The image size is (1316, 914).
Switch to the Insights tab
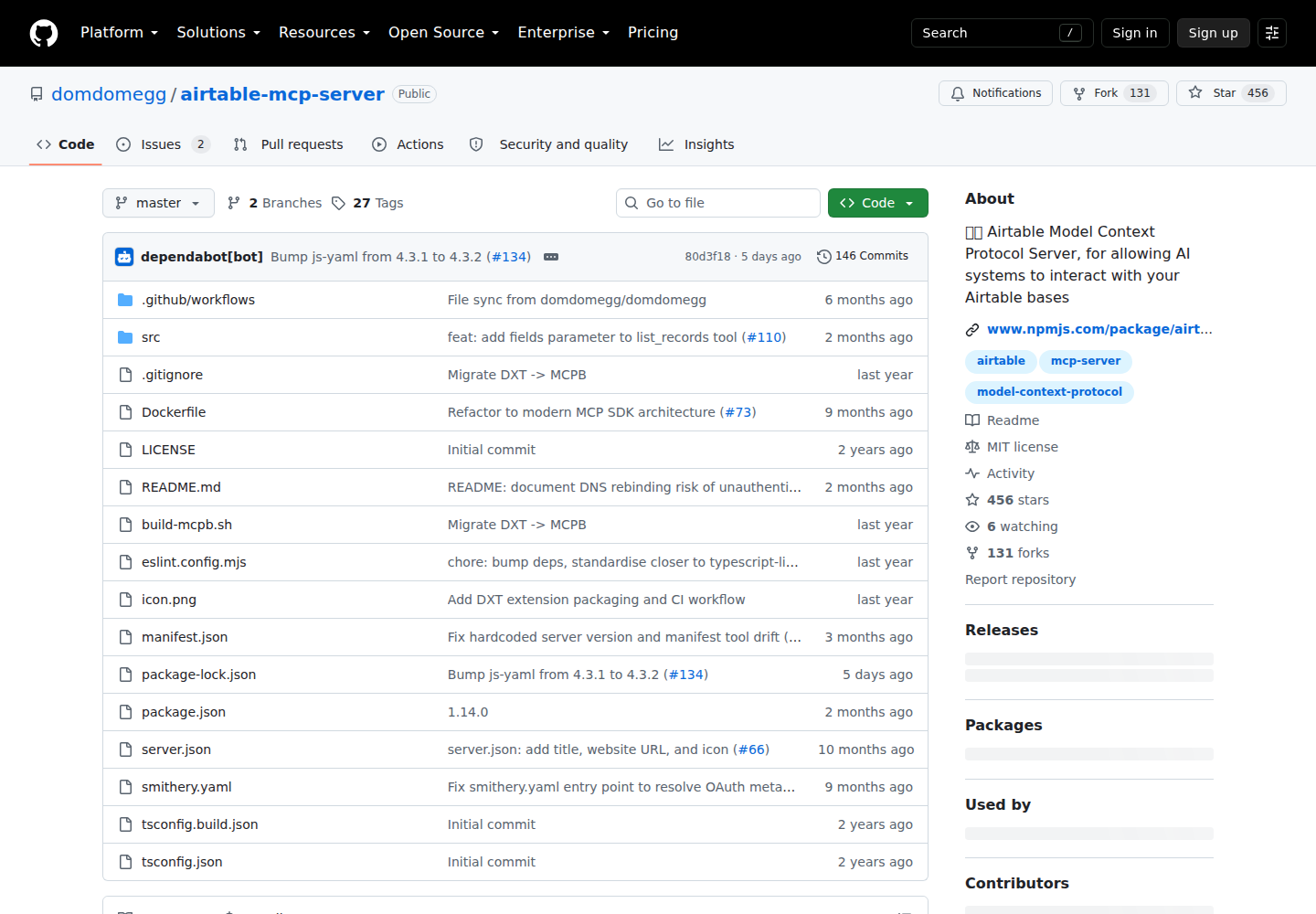(696, 144)
